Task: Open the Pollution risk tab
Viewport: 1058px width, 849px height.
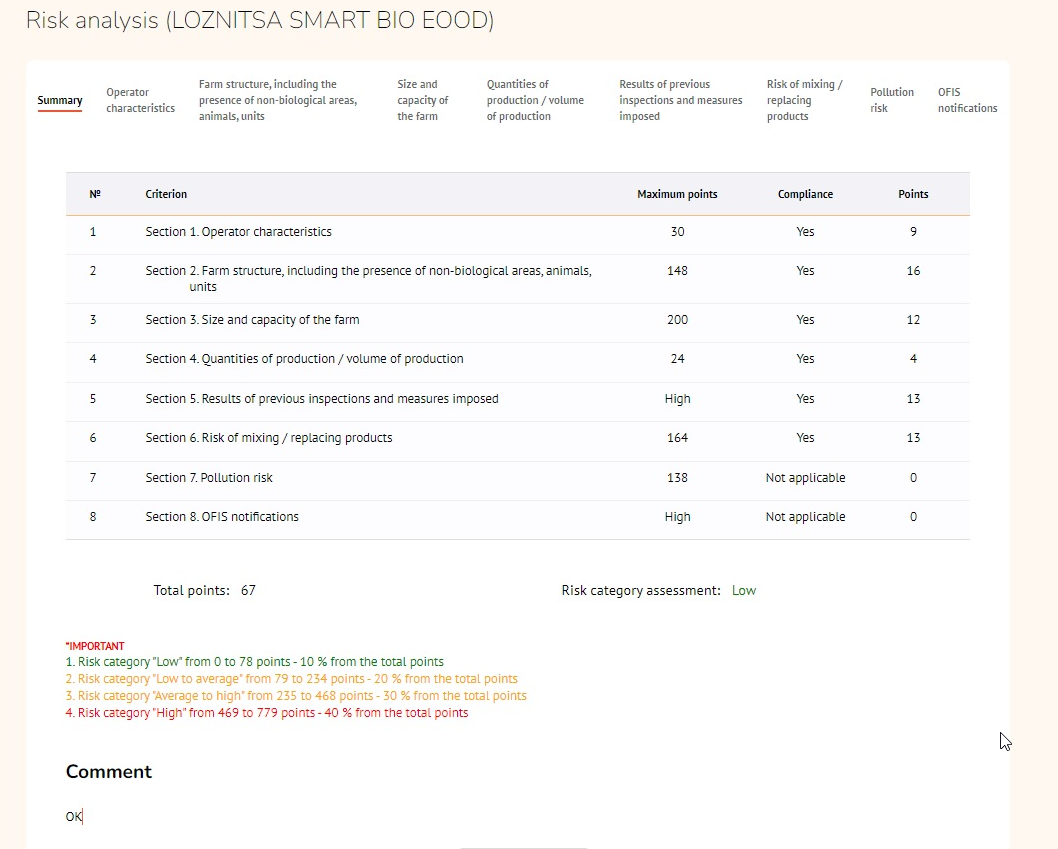Action: (x=891, y=100)
